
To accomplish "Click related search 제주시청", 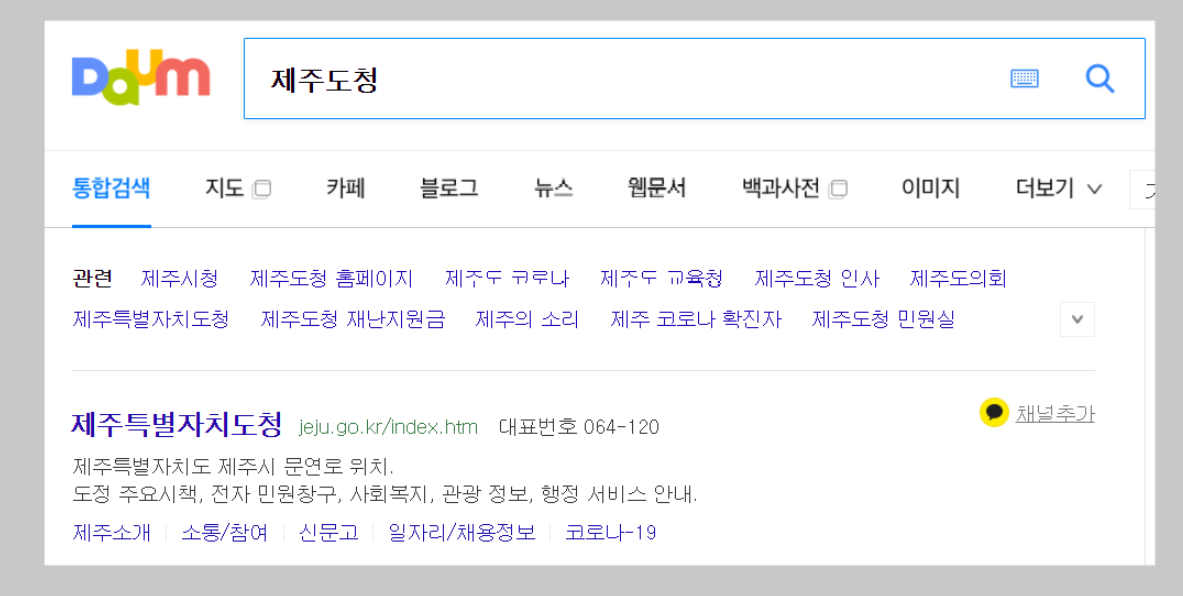I will 179,278.
